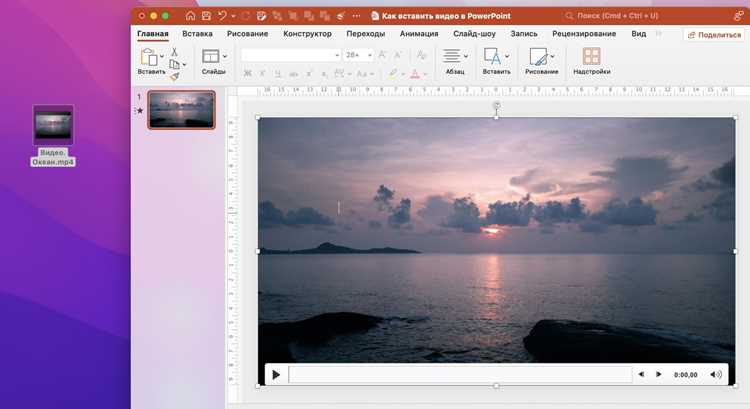Undo the last action
The height and width of the screenshot is (409, 750).
pyautogui.click(x=222, y=16)
